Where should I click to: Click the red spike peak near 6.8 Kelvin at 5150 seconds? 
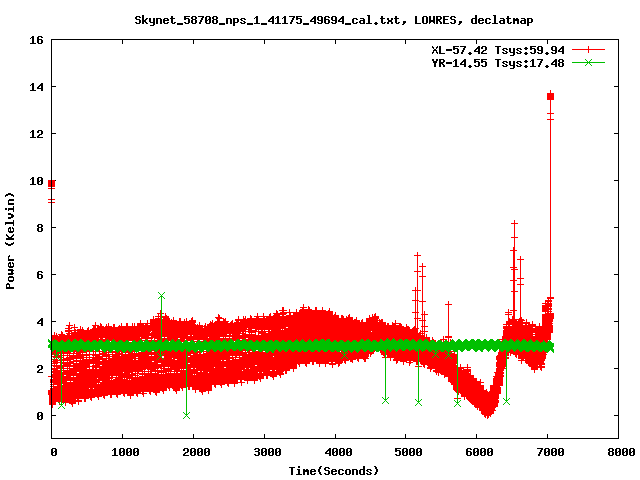pyautogui.click(x=417, y=255)
